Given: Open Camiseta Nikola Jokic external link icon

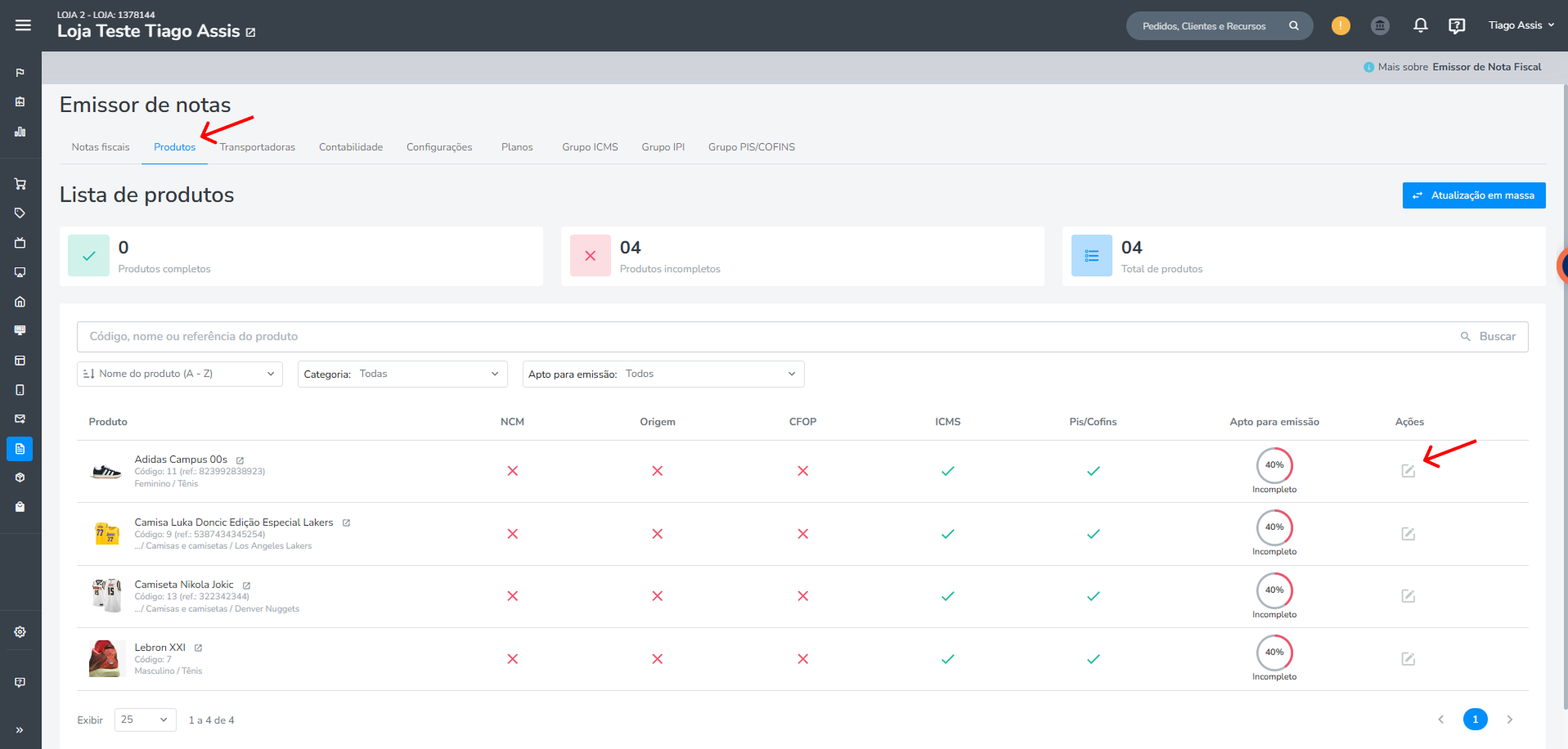Looking at the screenshot, I should (246, 585).
